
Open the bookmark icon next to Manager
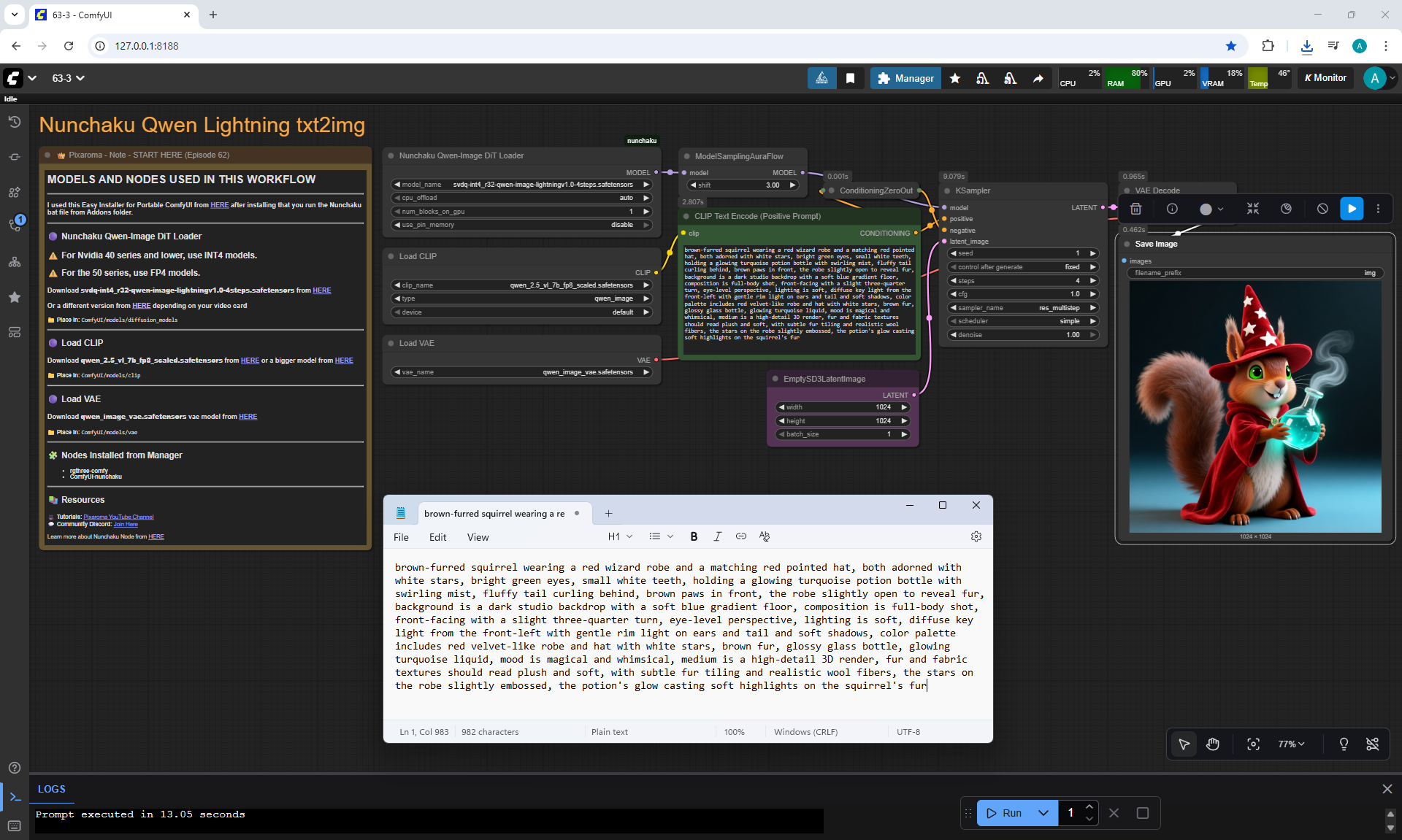(850, 78)
